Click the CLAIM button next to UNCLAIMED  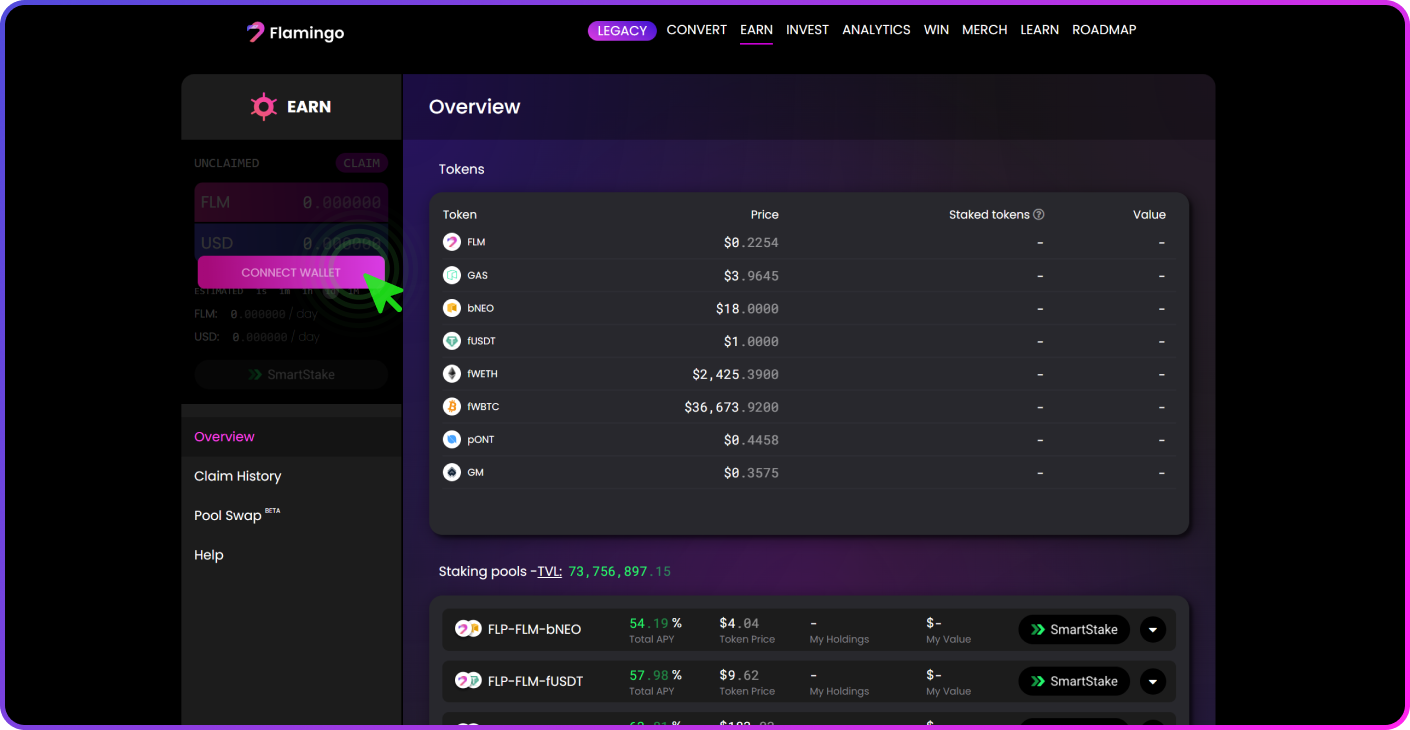(362, 163)
